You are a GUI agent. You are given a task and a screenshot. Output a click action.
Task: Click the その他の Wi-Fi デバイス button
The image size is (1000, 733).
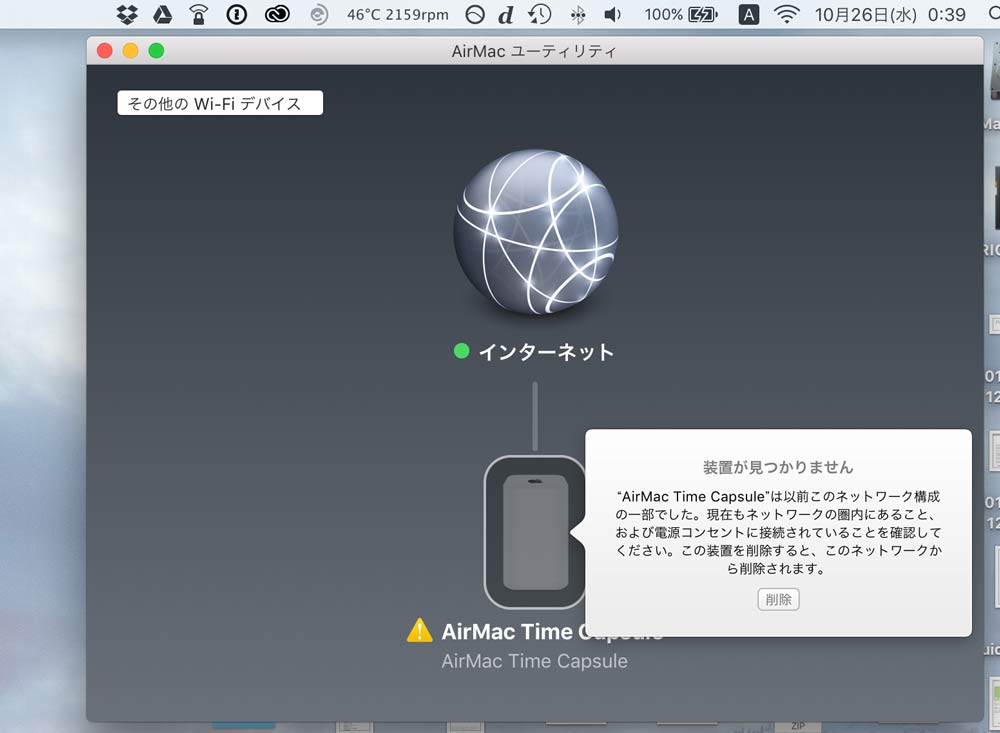point(220,103)
